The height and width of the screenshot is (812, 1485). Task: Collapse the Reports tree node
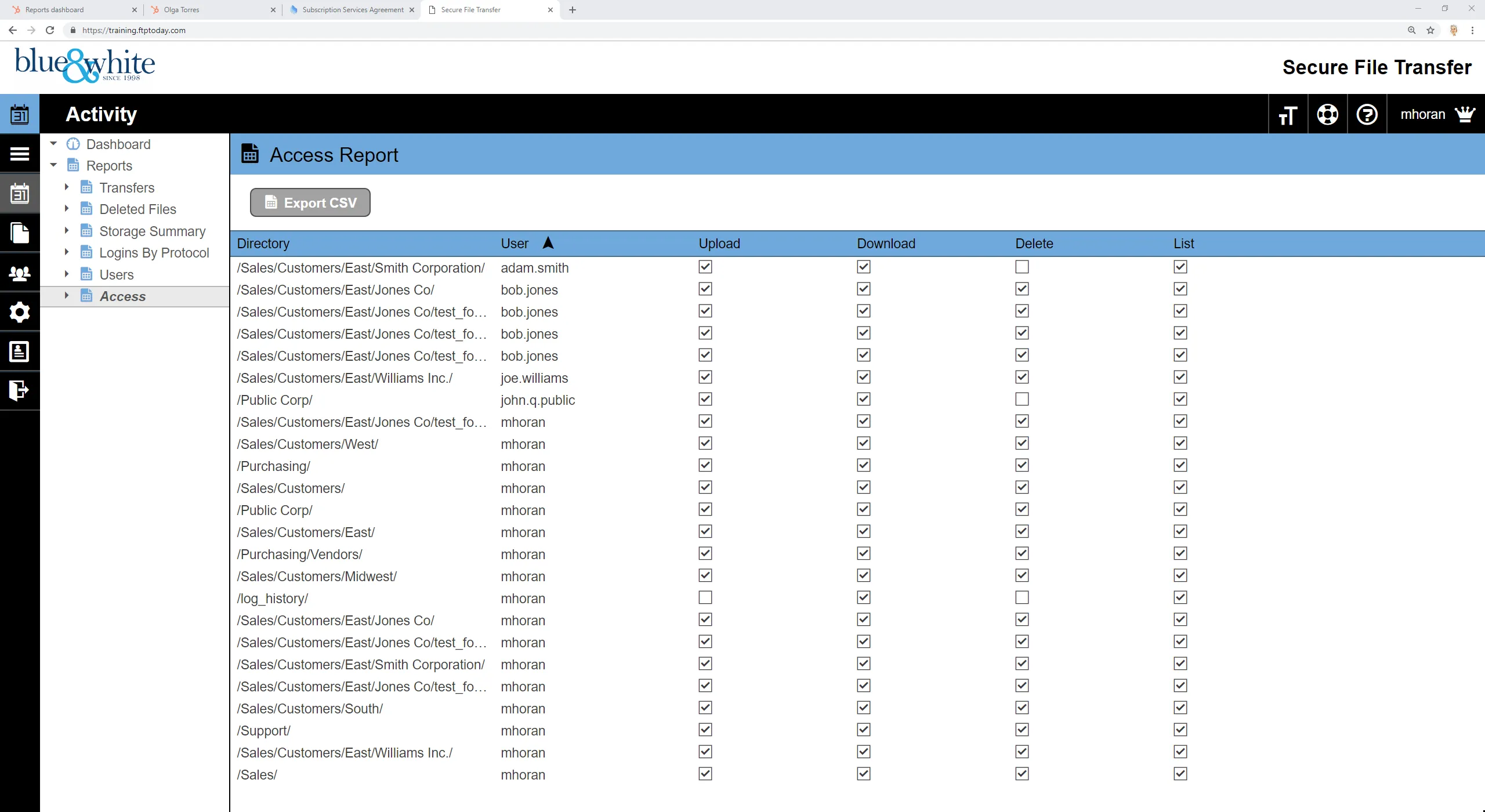[53, 165]
